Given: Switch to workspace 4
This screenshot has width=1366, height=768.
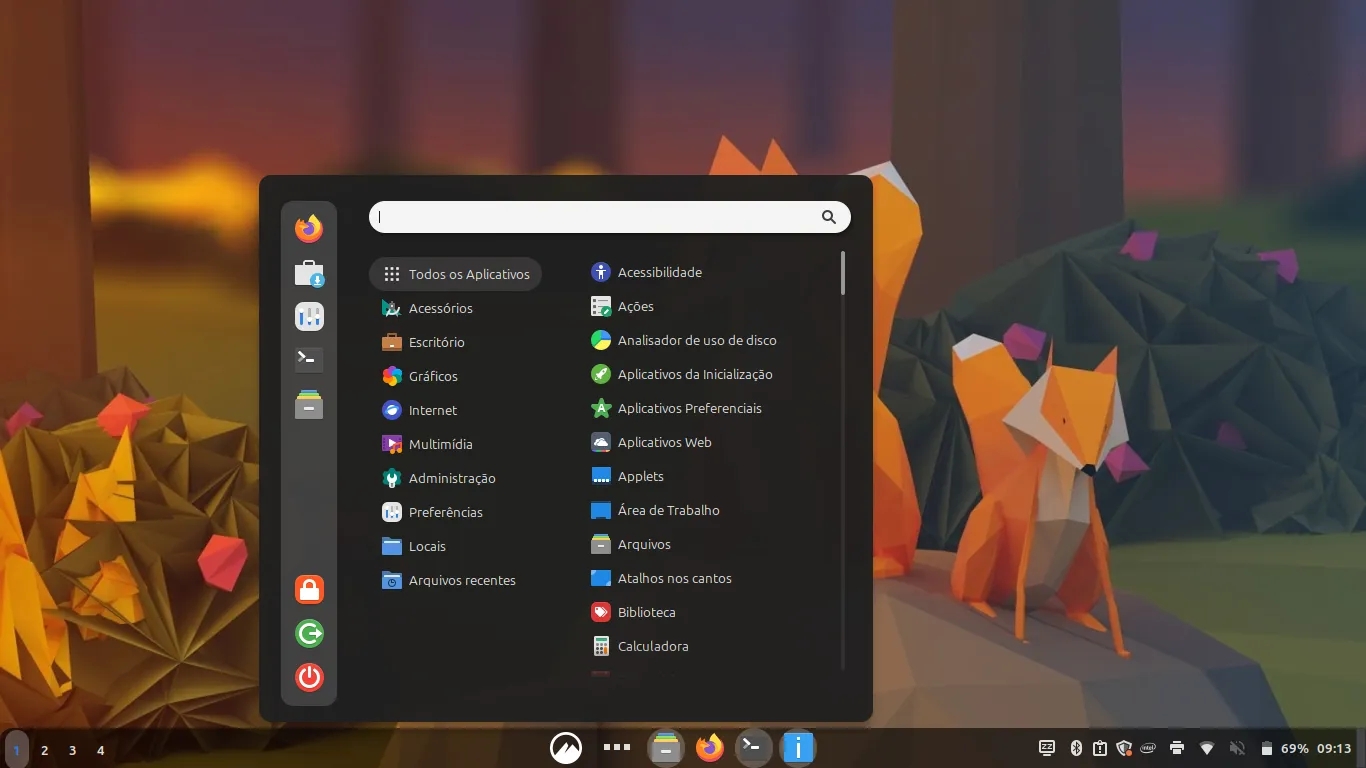Looking at the screenshot, I should [x=100, y=749].
